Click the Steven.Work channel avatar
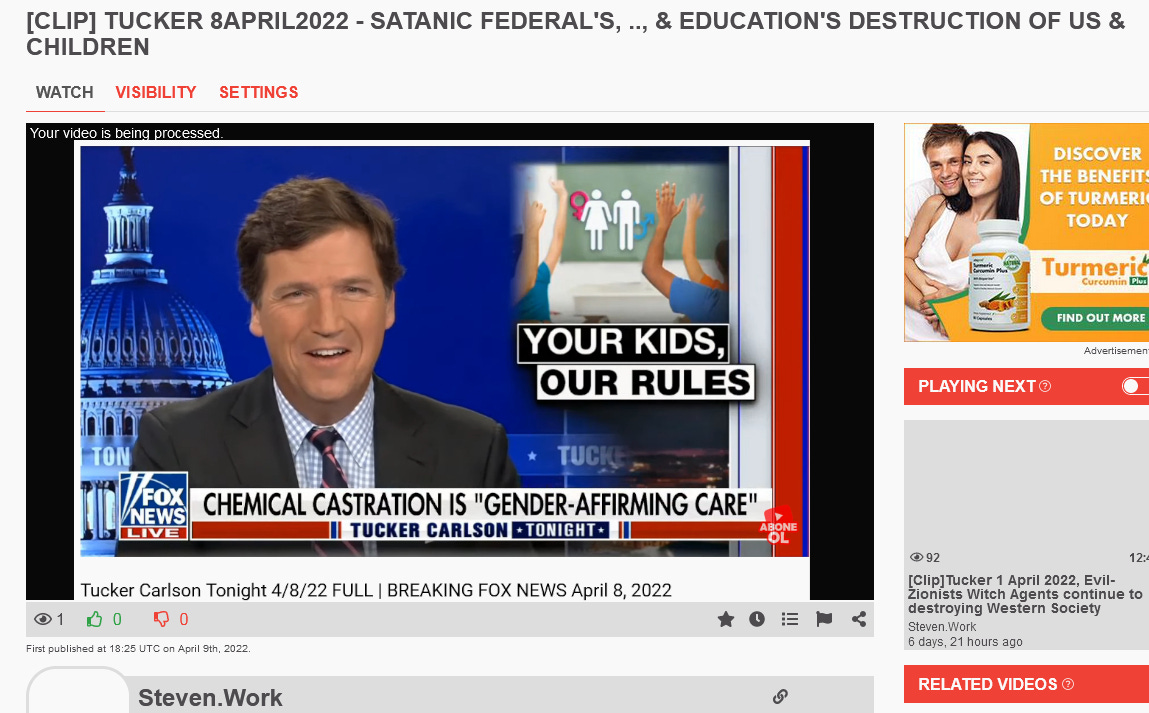The width and height of the screenshot is (1149, 713). [78, 690]
